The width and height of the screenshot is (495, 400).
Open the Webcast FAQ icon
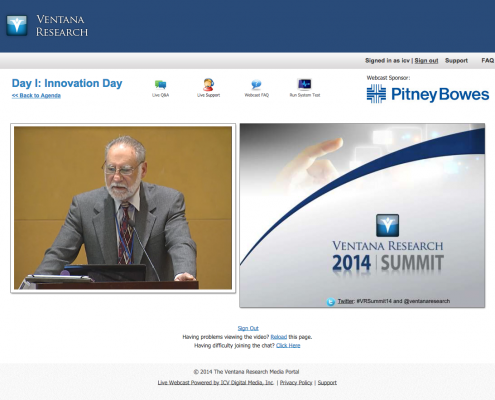(x=256, y=85)
